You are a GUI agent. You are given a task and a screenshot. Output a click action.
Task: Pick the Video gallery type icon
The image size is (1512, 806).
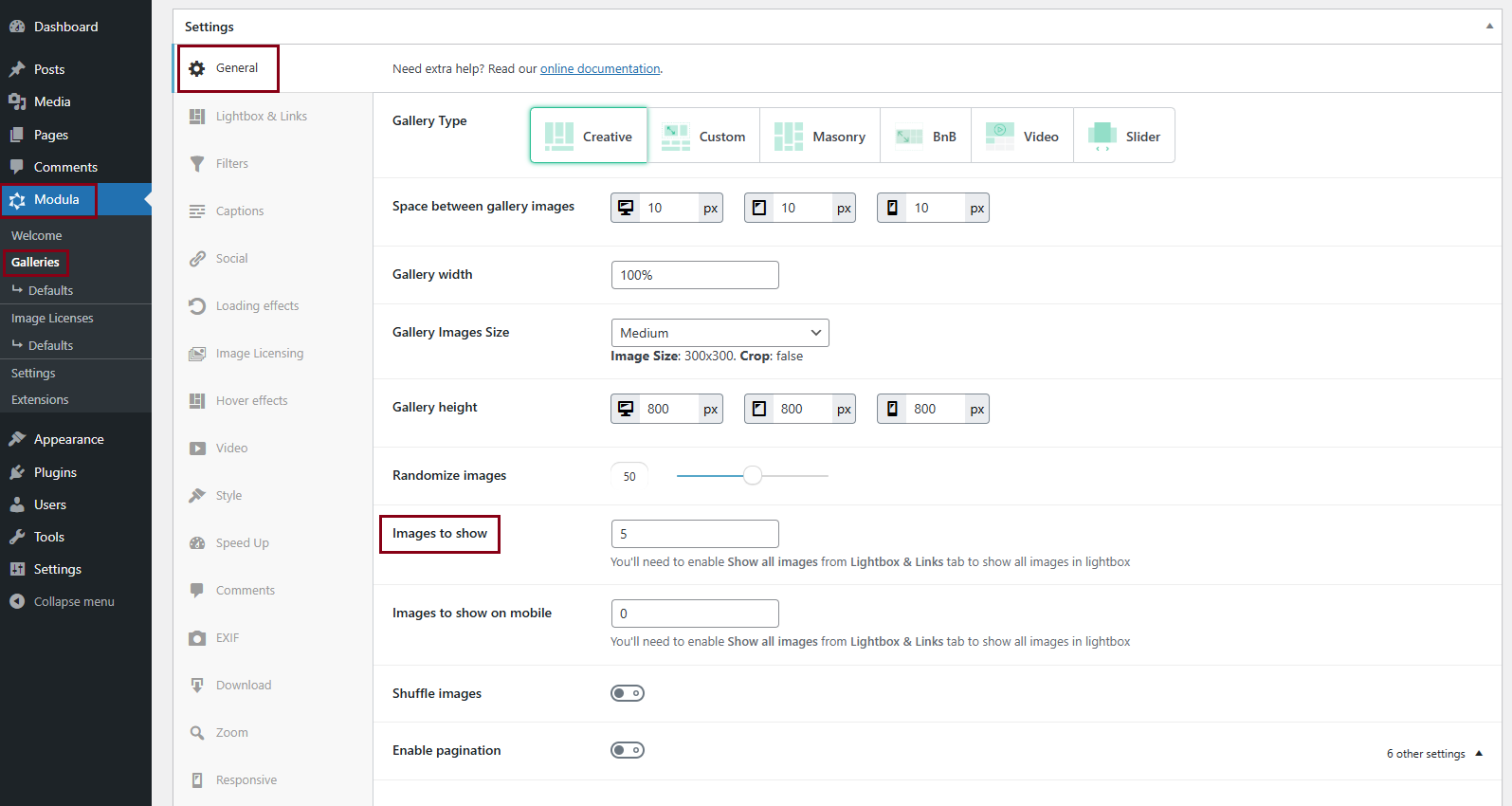click(x=999, y=137)
